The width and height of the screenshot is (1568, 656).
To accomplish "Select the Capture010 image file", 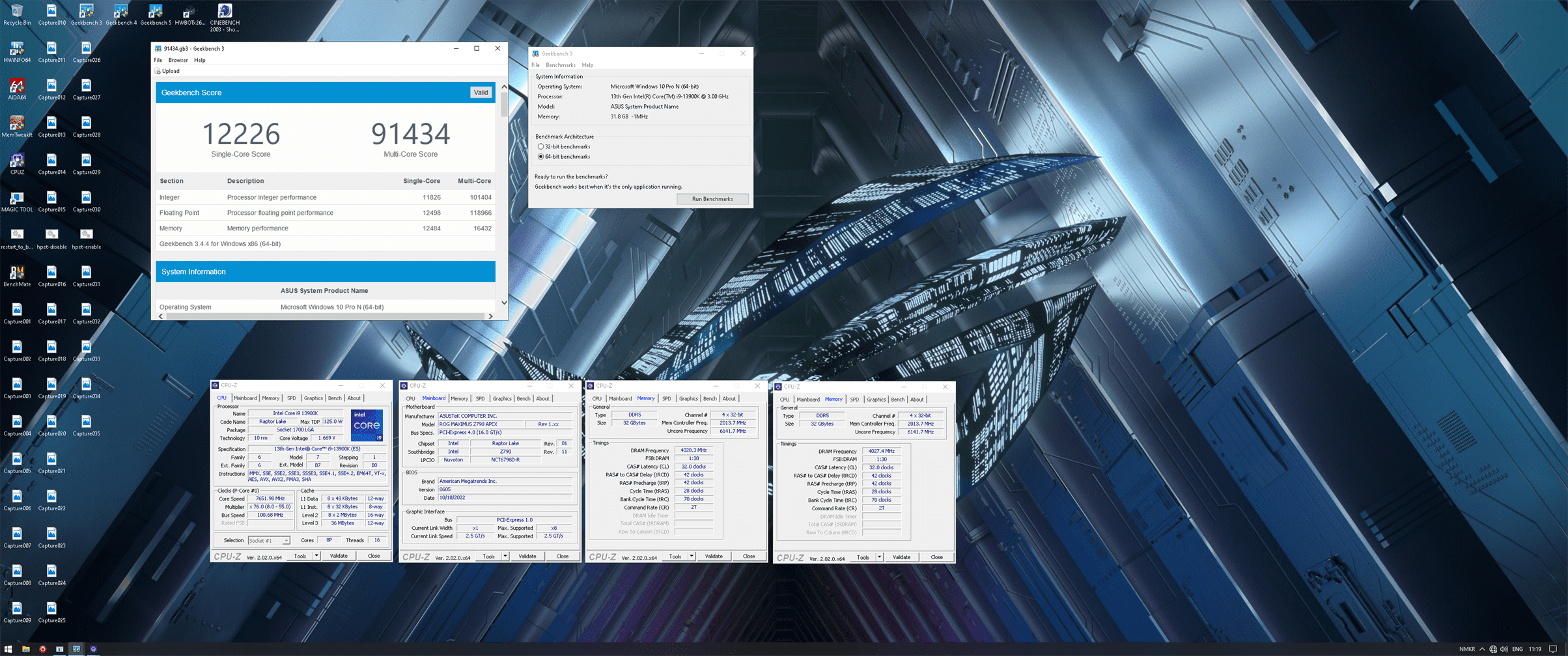I will (x=51, y=14).
